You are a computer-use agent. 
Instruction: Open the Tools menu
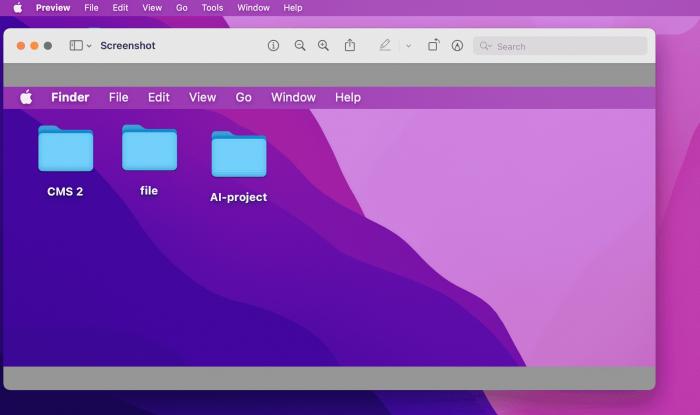point(212,8)
